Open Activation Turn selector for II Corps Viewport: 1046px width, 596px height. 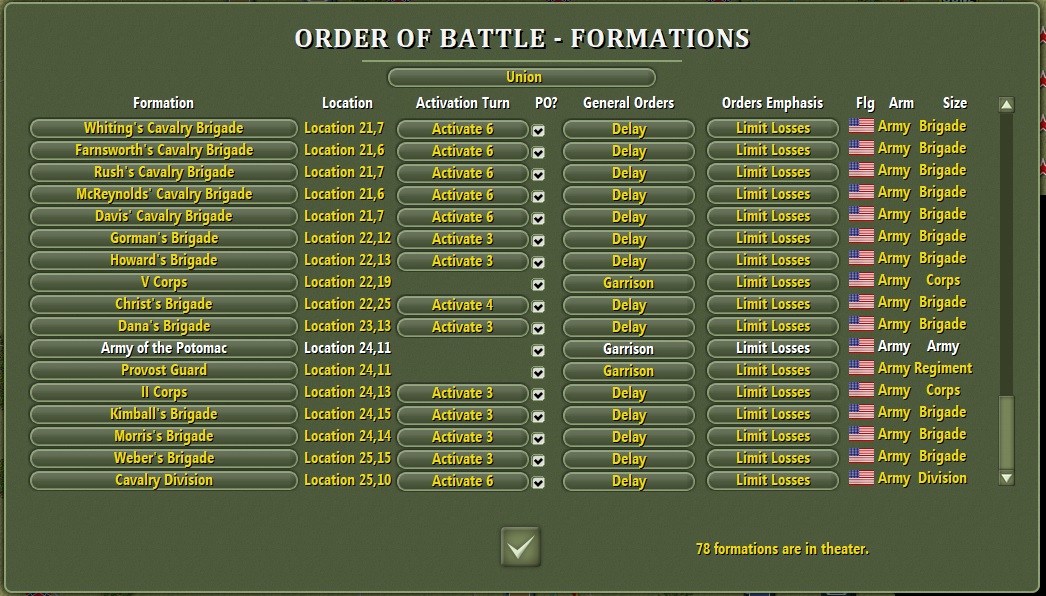462,392
